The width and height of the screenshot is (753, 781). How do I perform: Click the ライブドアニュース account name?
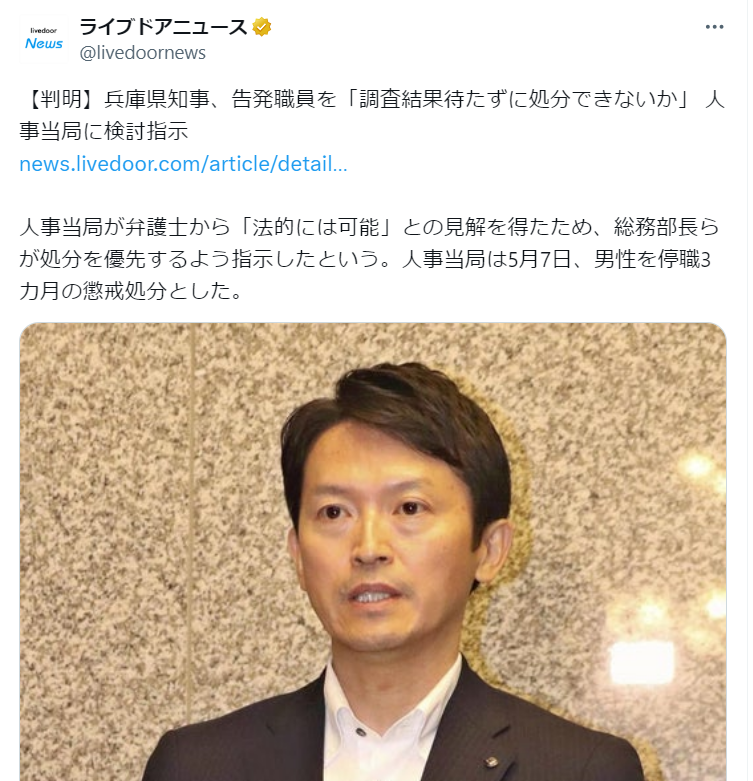[x=163, y=27]
